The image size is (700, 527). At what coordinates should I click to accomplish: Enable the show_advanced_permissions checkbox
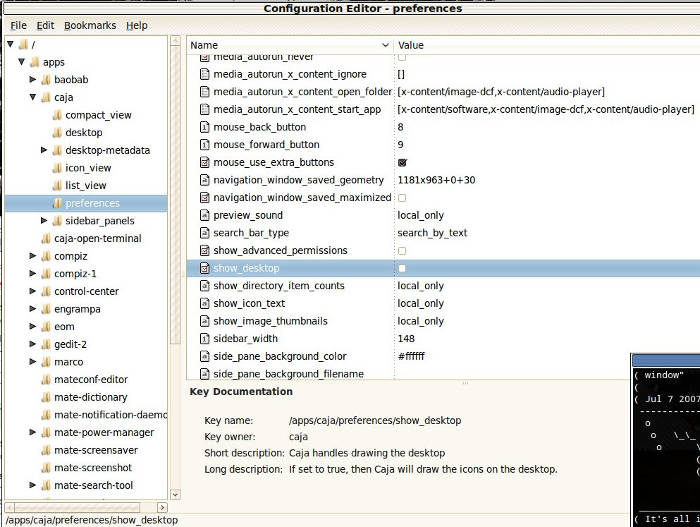(402, 251)
